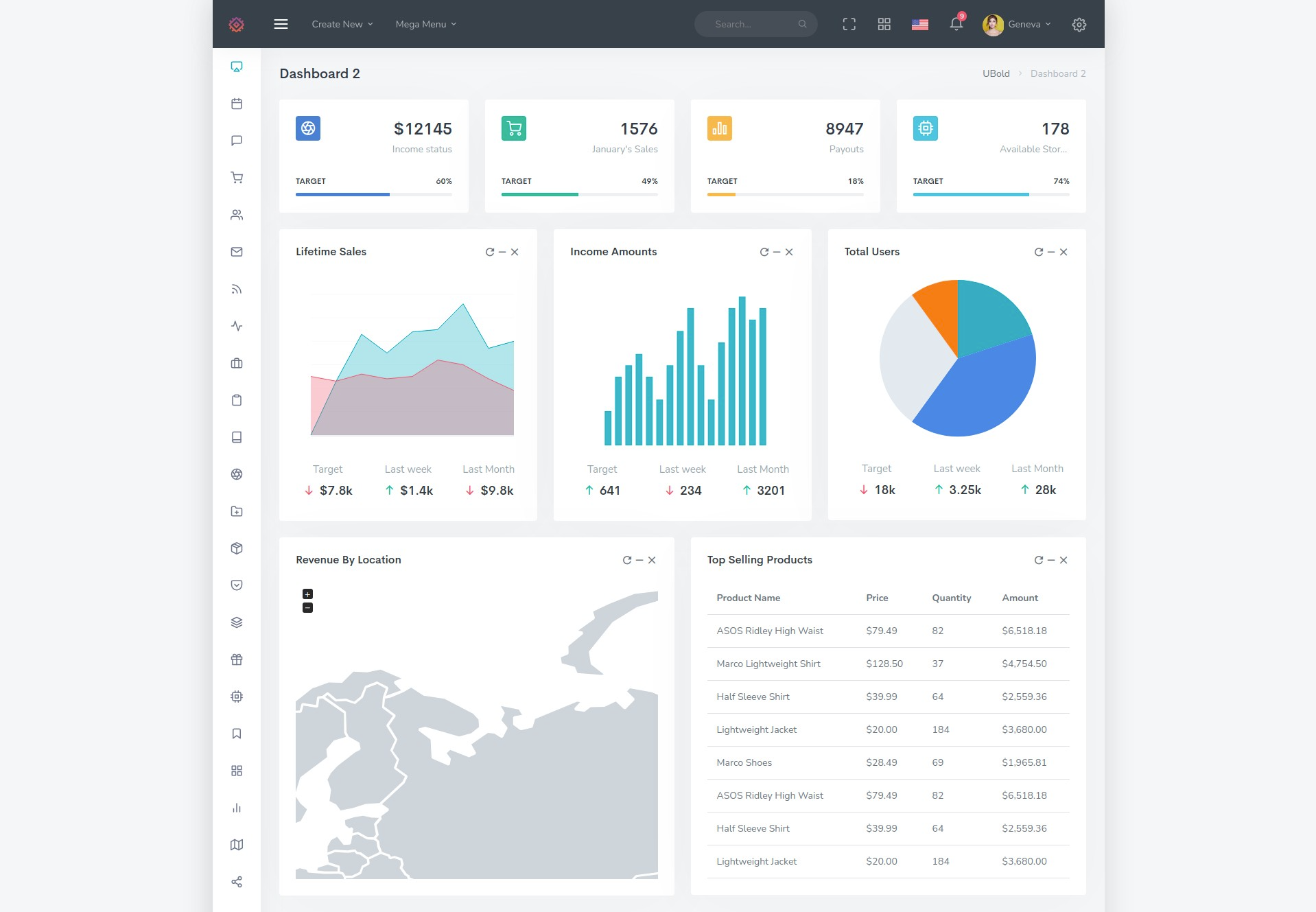Open the clipboard sidebar icon
This screenshot has height=912, width=1316.
tap(237, 400)
